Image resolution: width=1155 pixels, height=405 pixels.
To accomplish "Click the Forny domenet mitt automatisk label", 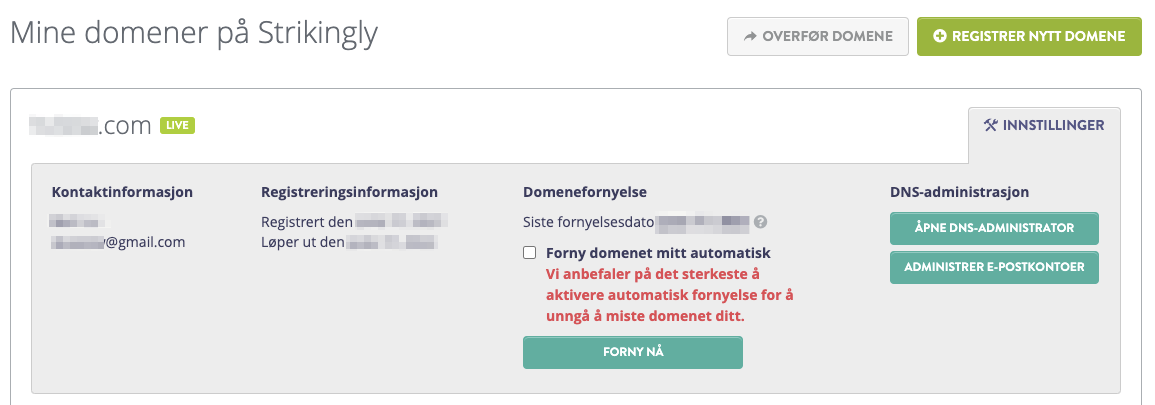I will click(x=658, y=253).
